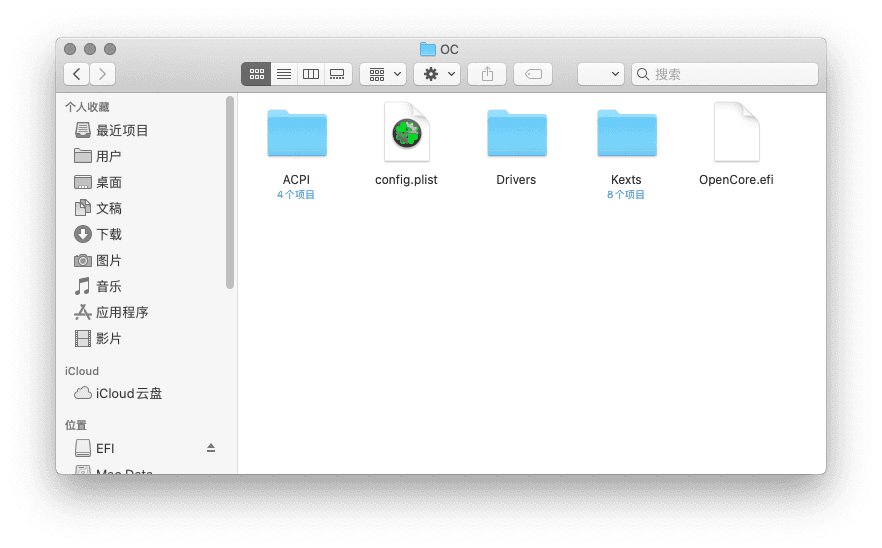Select the OpenCore.efi file icon
This screenshot has height=548, width=882.
736,132
